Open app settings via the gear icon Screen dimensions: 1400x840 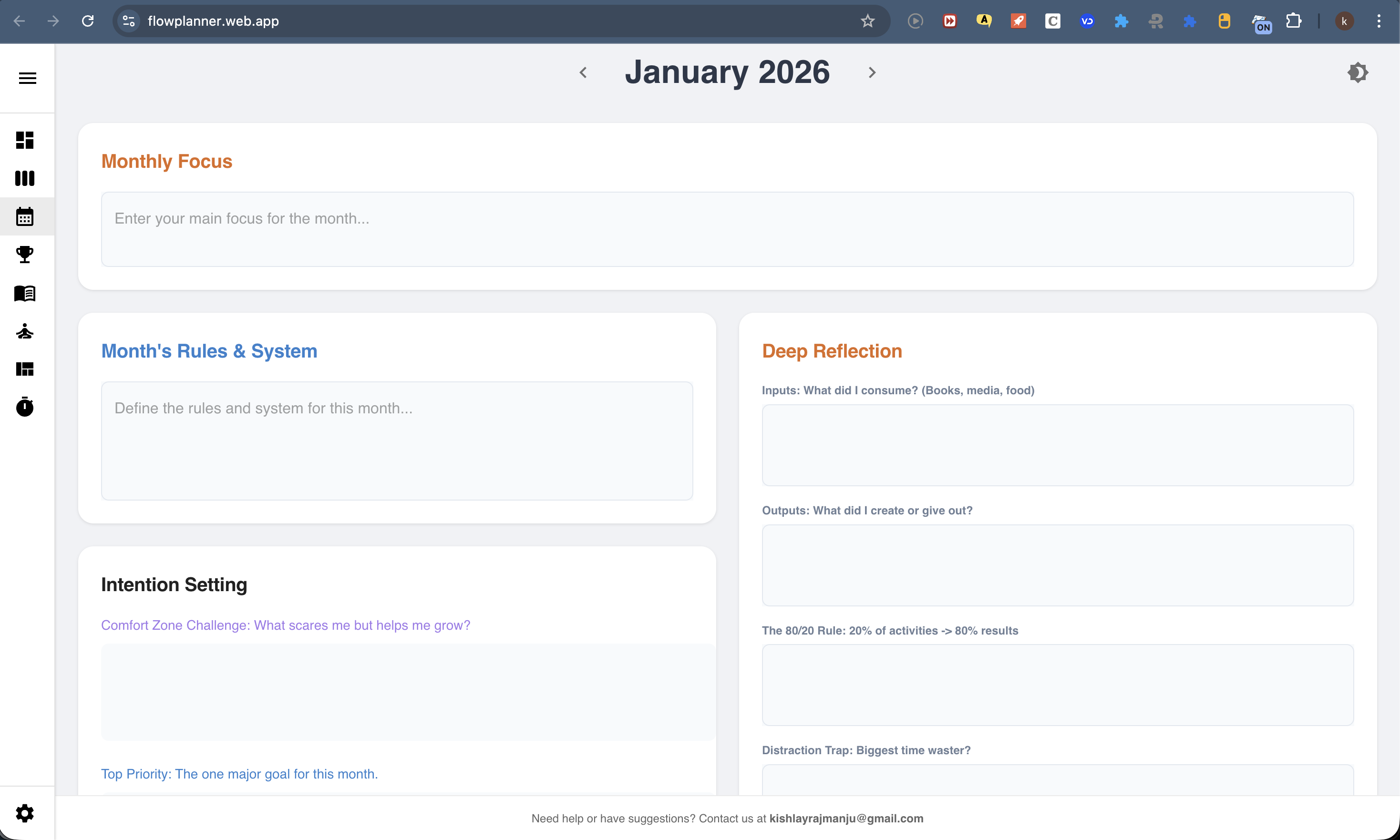click(x=25, y=813)
